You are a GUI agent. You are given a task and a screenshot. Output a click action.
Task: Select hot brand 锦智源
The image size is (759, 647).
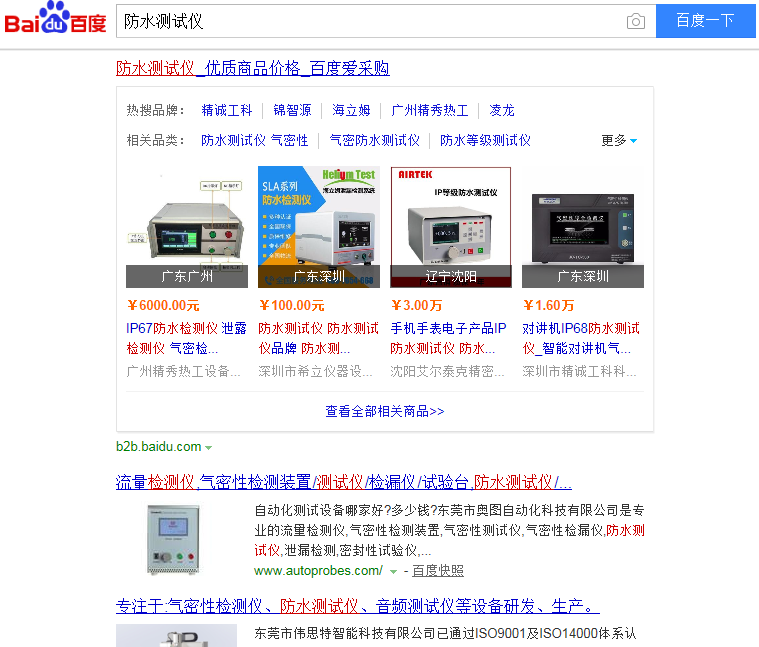[292, 110]
